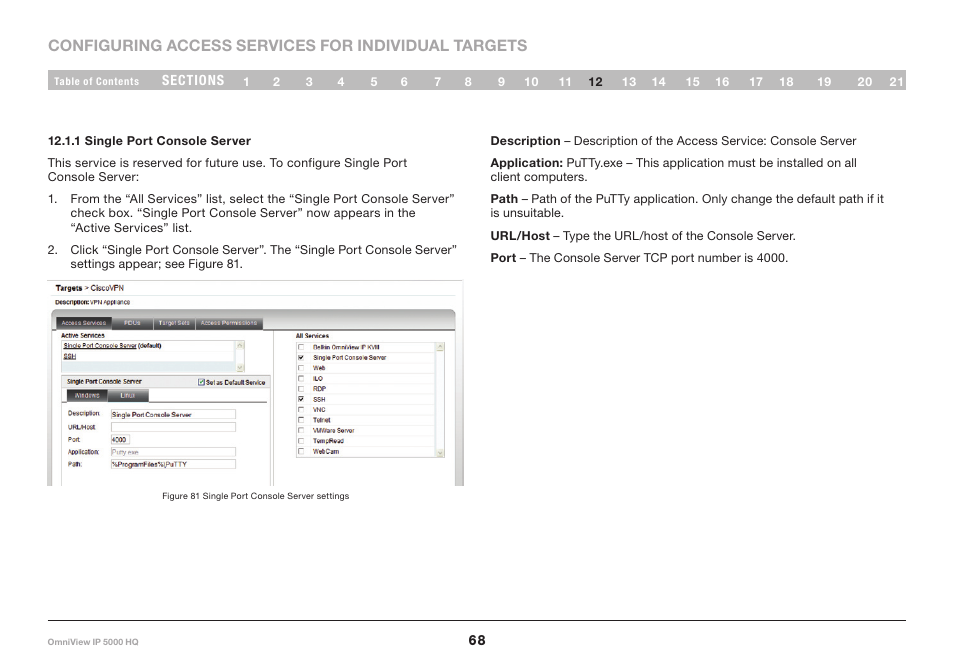Enable the VNC service checkbox
The height and width of the screenshot is (668, 954).
[301, 409]
